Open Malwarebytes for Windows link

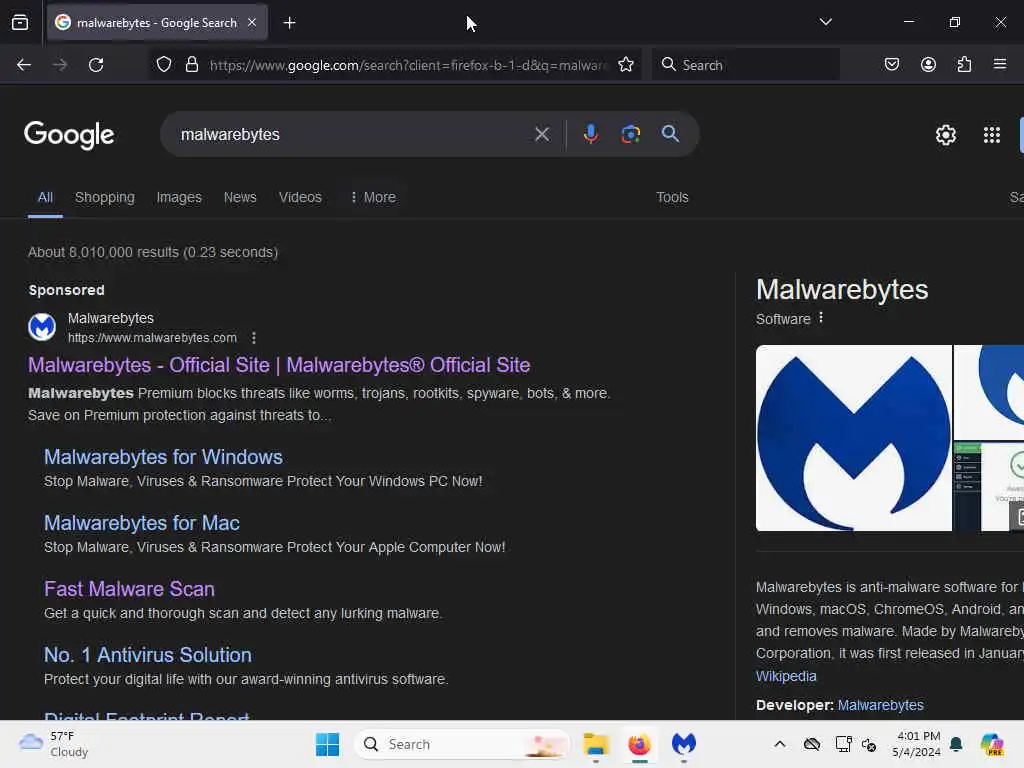pos(163,457)
